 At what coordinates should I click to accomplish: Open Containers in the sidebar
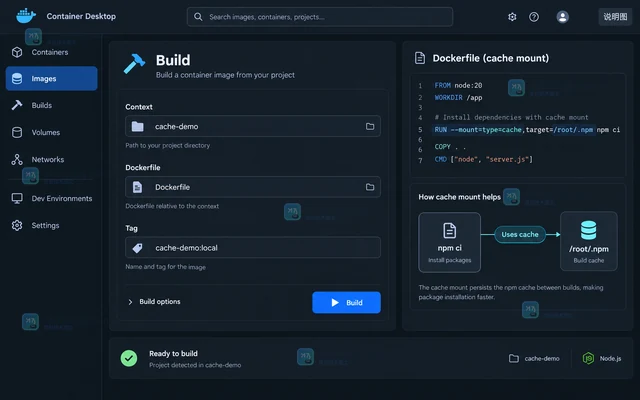click(51, 52)
